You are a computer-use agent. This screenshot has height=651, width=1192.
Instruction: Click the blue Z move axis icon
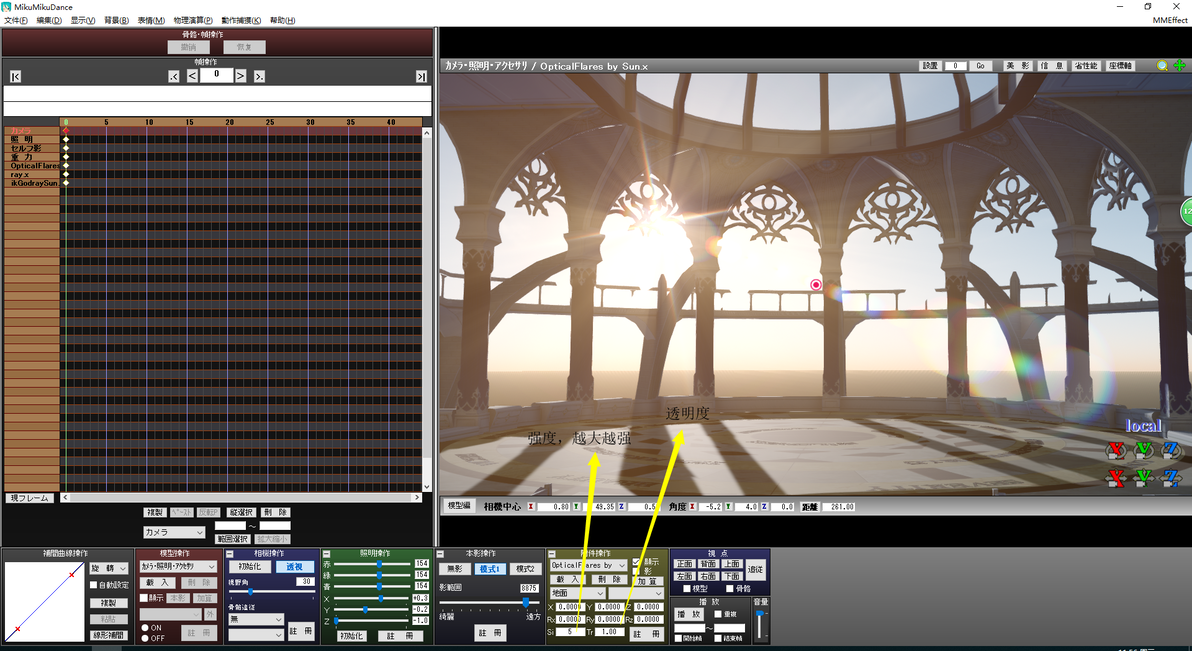(1171, 478)
